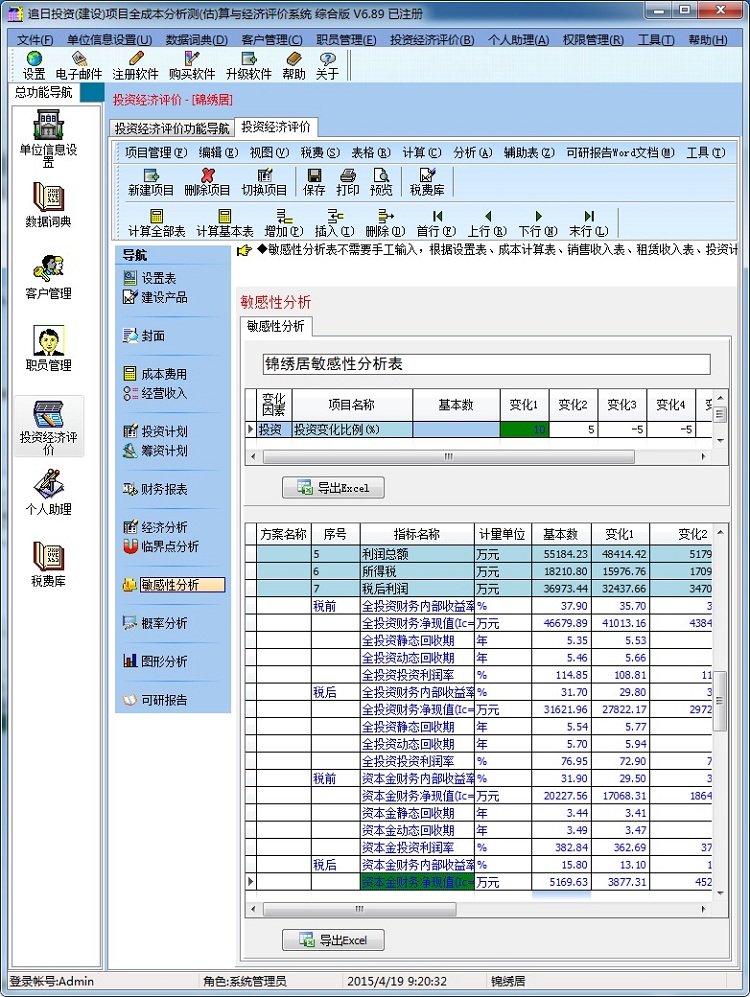Switch to 投资经济评价功能导航 tab
750x997 pixels.
172,128
